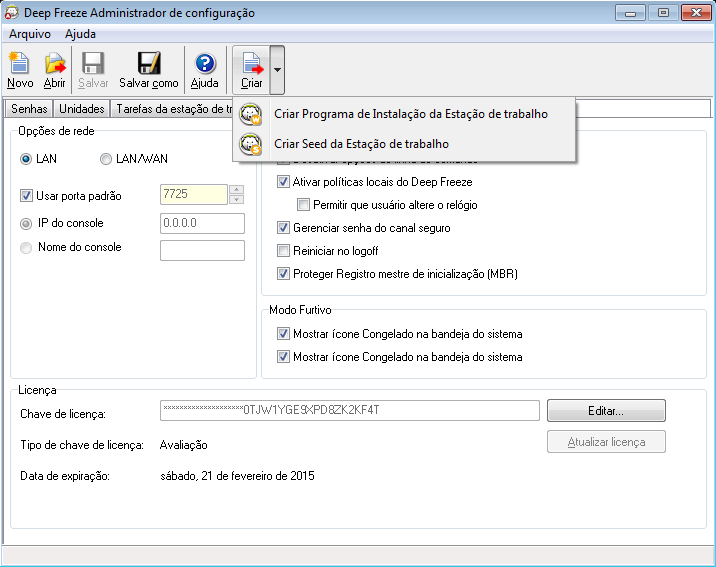Screen dimensions: 716x567
Task: Switch to the Senhas tab
Action: tap(29, 109)
